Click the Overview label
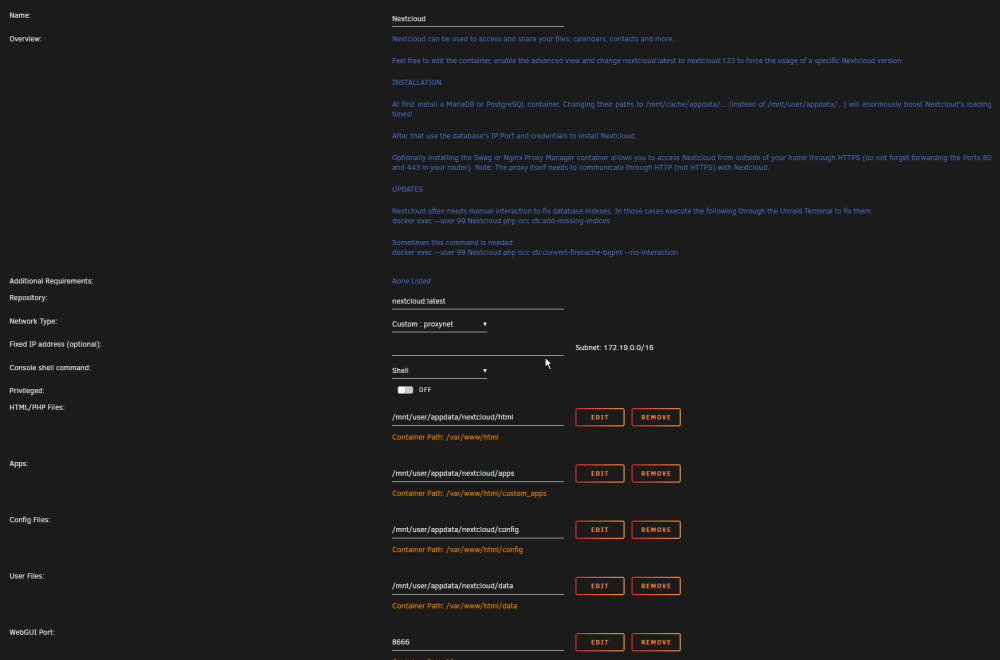The width and height of the screenshot is (1000, 660). click(x=26, y=39)
